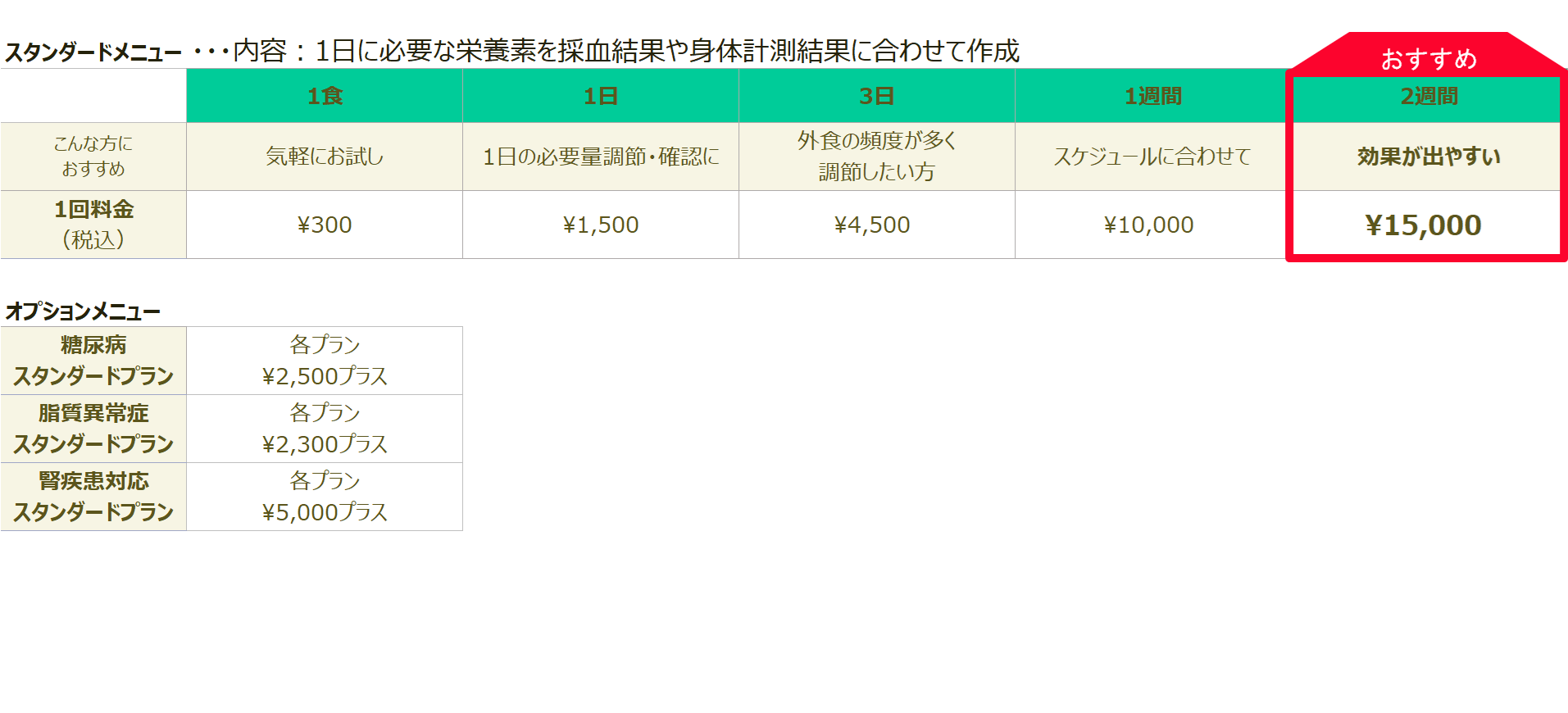Select the 糖尿病スタンダードプラン option label

point(93,361)
